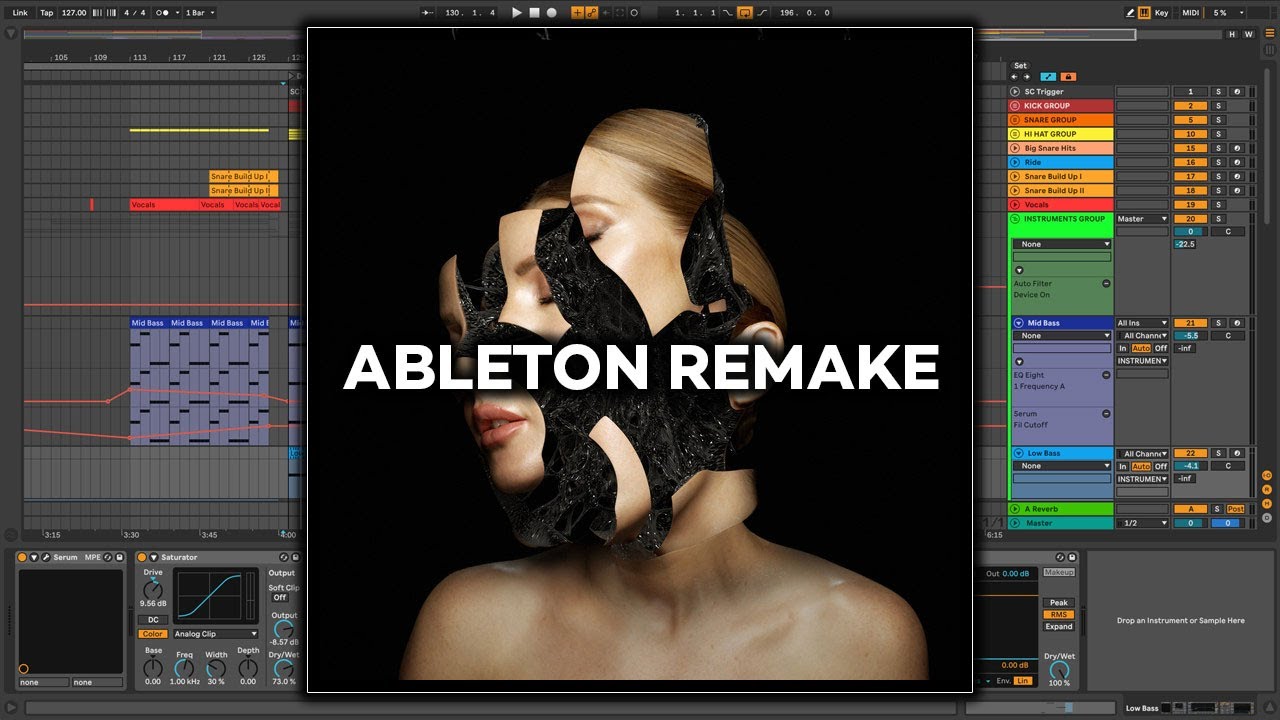Open the Mid Bass All Ins dropdown

[x=1142, y=323]
